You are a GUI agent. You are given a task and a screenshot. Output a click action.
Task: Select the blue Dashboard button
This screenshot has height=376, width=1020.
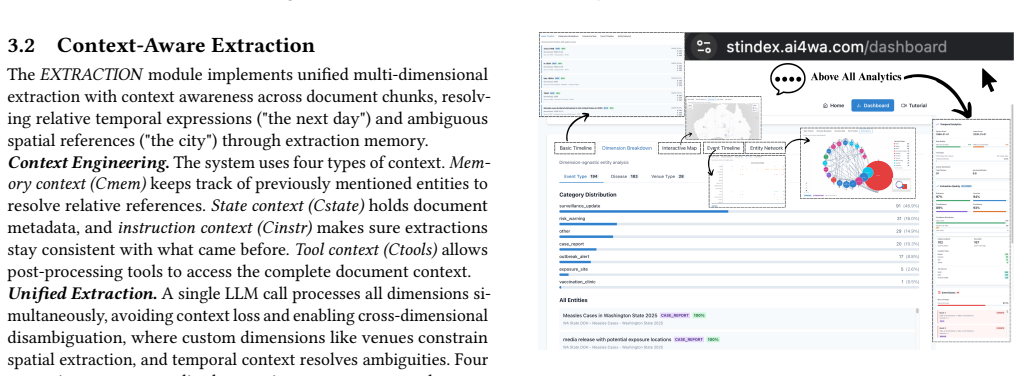872,105
